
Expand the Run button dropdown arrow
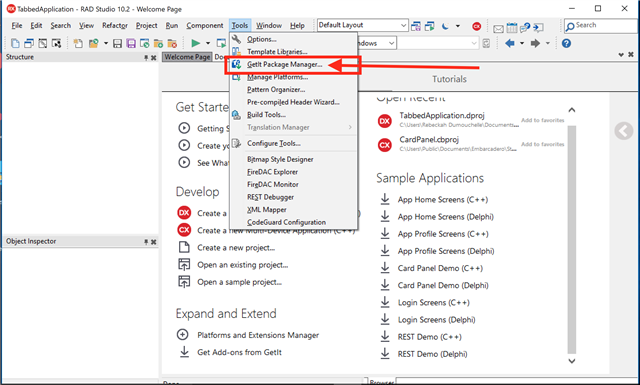pyautogui.click(x=207, y=43)
